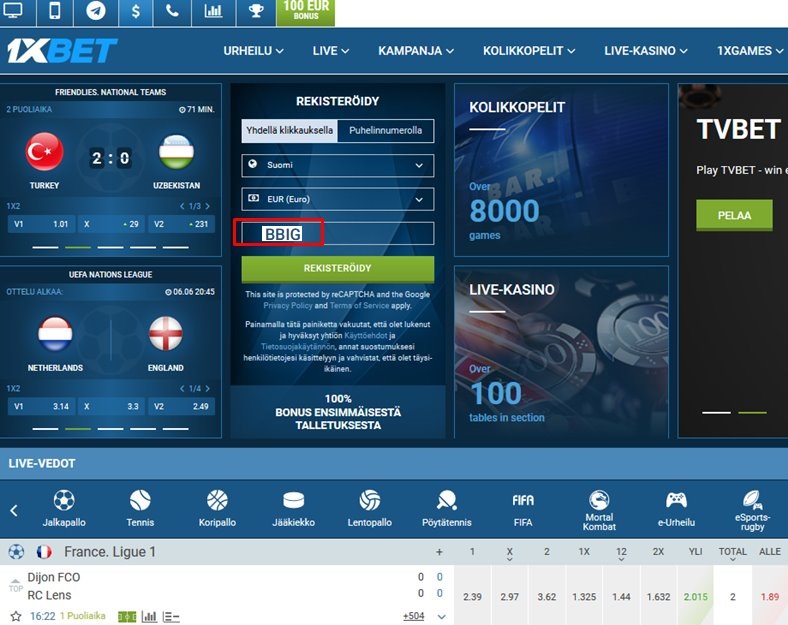Screen dimensions: 788x625
Task: Open the Käyttöehdot link
Action: coord(366,336)
